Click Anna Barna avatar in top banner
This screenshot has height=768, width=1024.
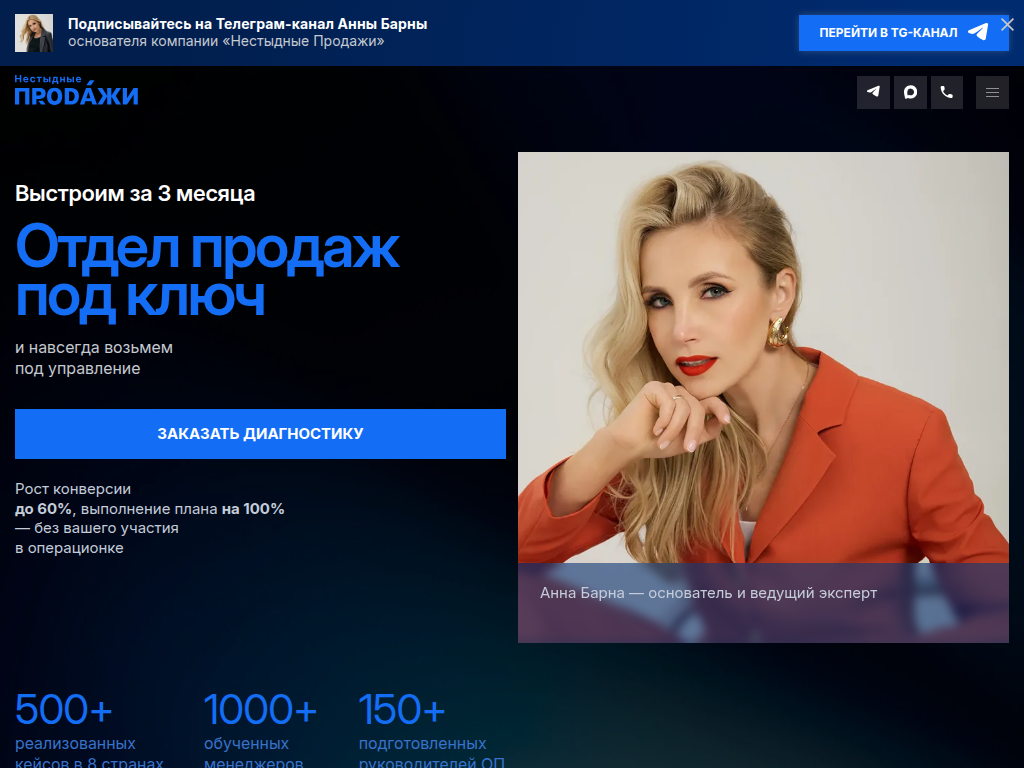(34, 33)
